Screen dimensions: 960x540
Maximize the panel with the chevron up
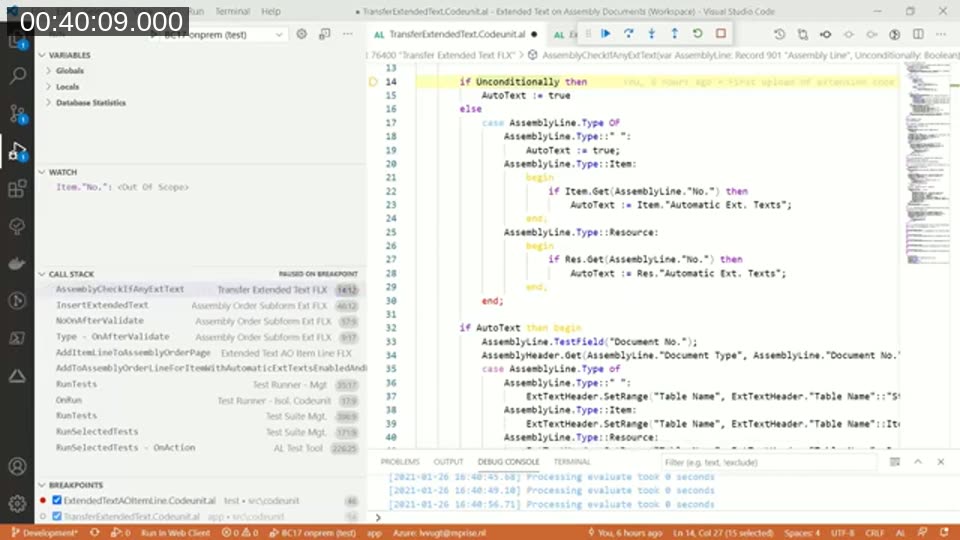(x=918, y=462)
